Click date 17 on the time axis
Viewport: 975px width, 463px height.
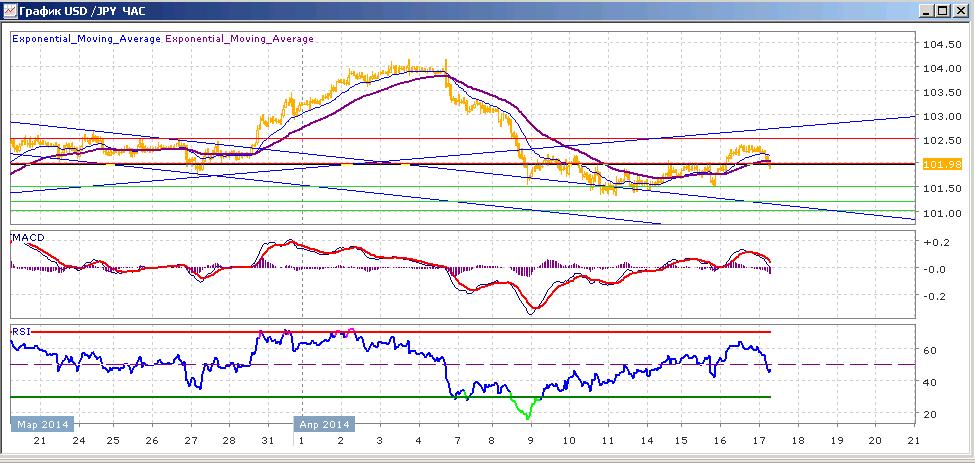click(759, 441)
